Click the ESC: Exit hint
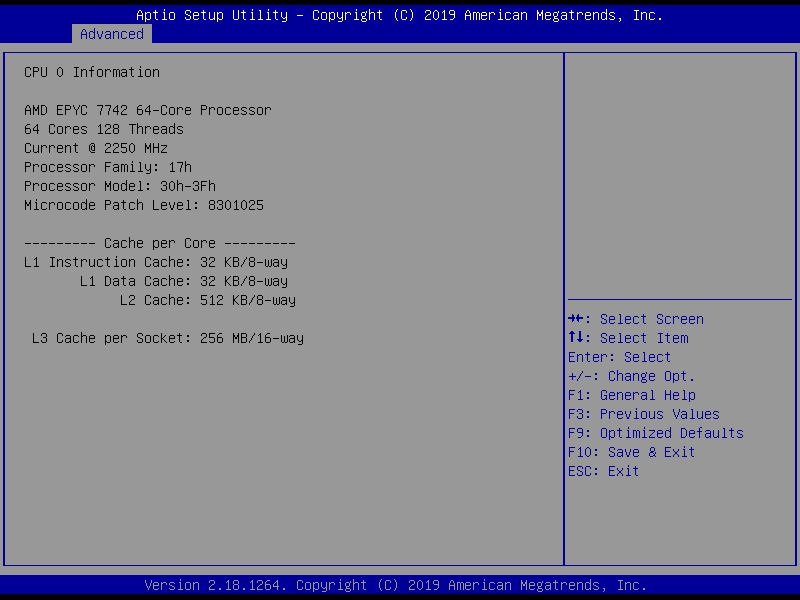Image resolution: width=800 pixels, height=600 pixels. coord(603,471)
